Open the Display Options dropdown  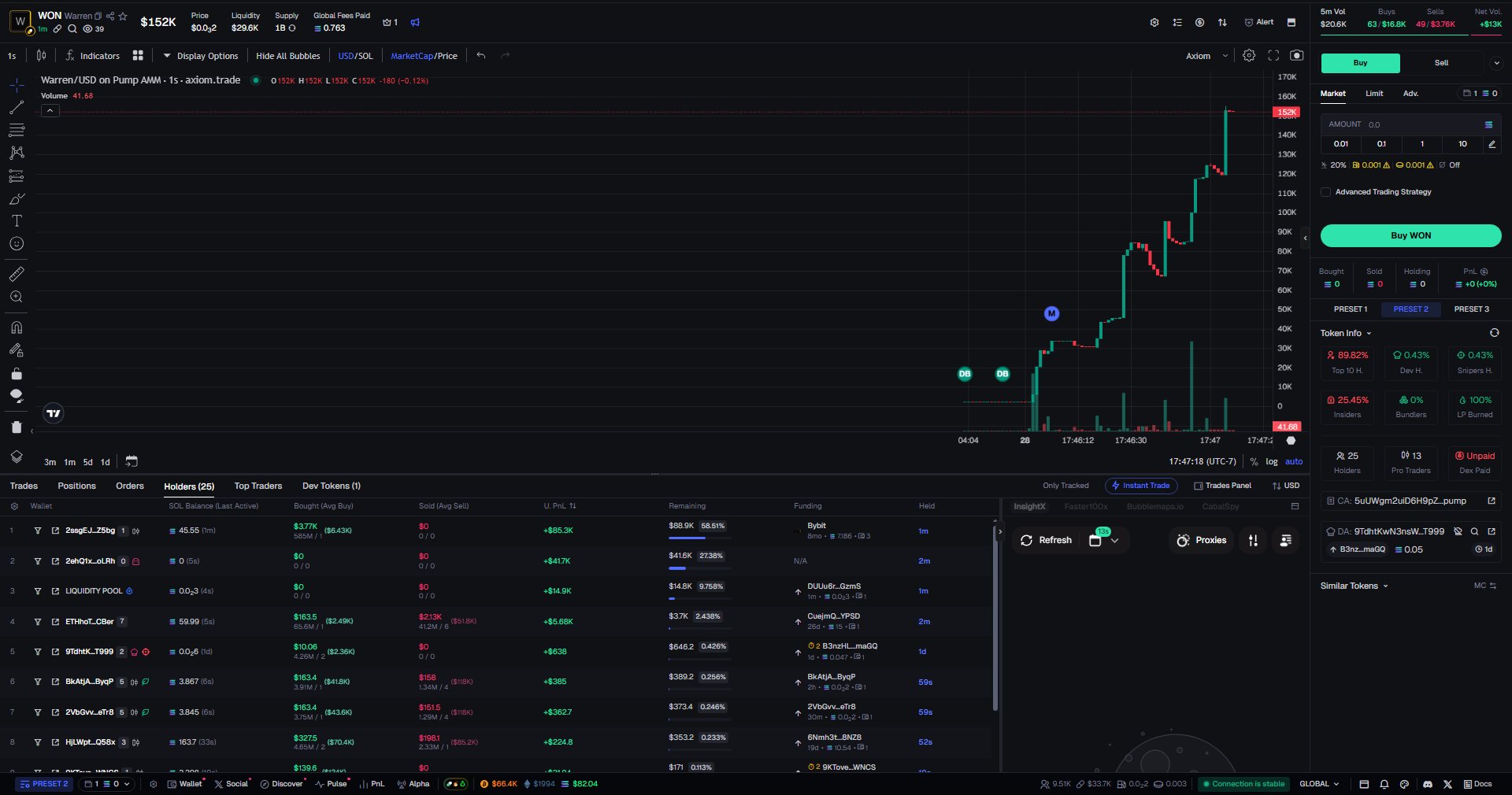(x=200, y=56)
